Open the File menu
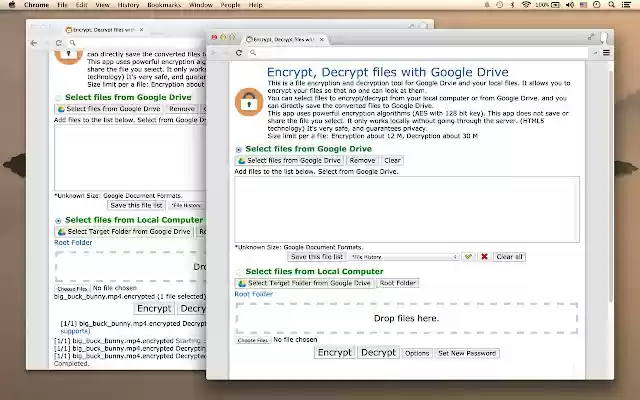The width and height of the screenshot is (640, 400). tap(62, 5)
